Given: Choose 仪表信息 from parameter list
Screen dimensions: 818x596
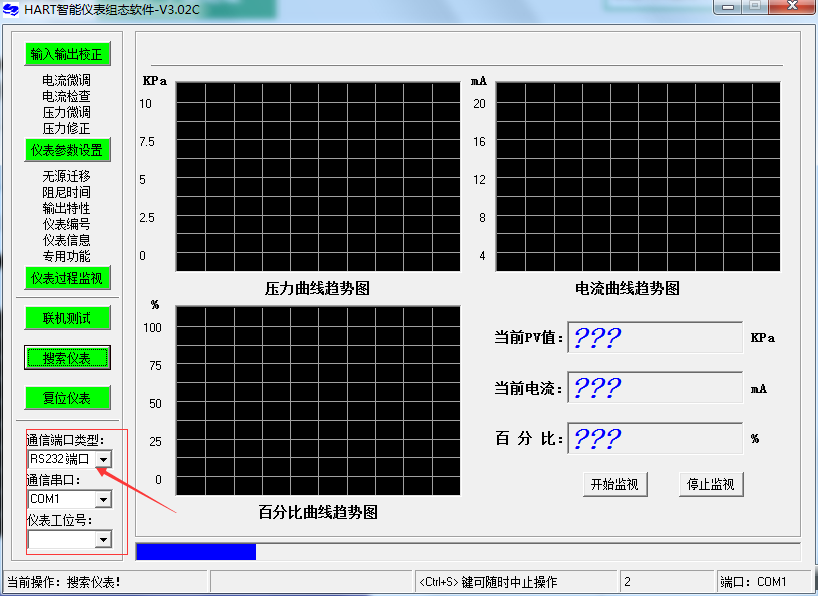Looking at the screenshot, I should [x=66, y=240].
